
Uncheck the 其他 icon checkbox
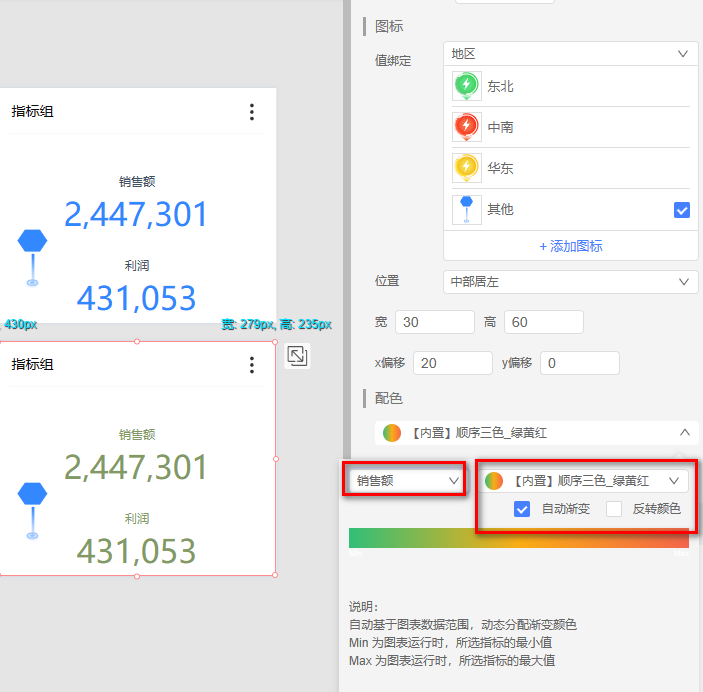pyautogui.click(x=682, y=210)
